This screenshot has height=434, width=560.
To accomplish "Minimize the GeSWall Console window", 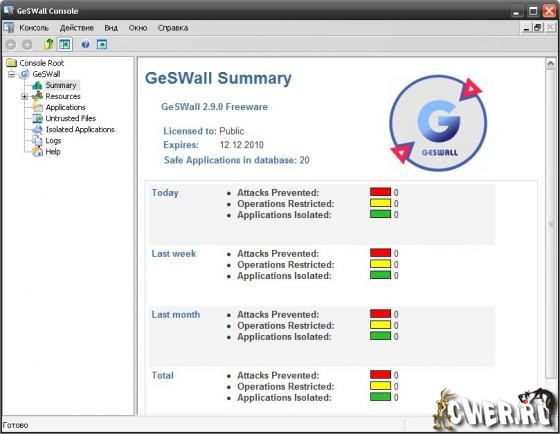I will click(516, 11).
